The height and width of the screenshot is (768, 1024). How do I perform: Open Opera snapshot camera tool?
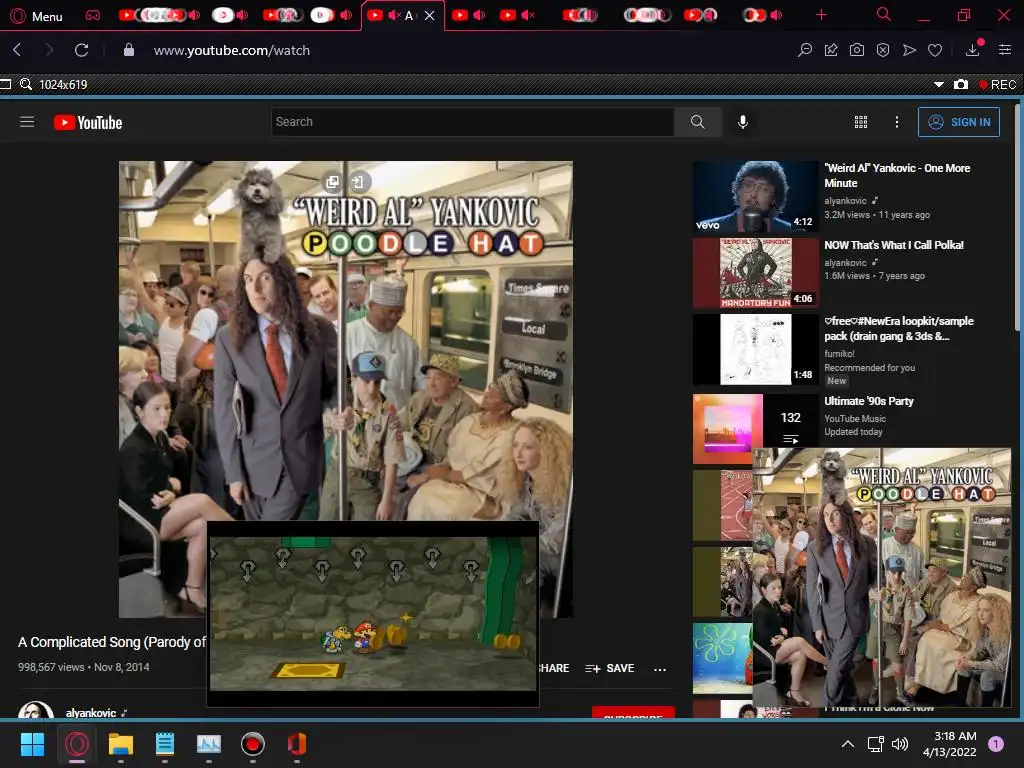coord(857,50)
